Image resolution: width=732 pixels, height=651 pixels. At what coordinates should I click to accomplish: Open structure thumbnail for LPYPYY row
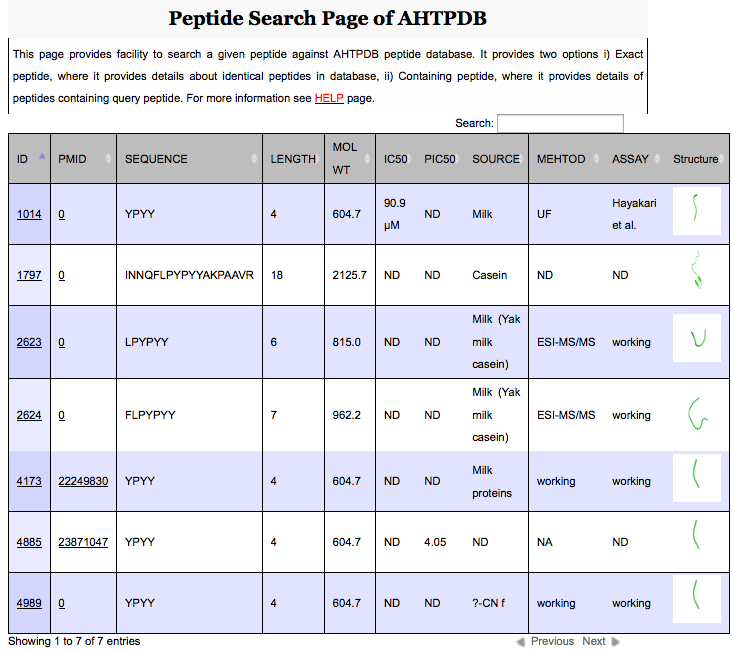697,341
